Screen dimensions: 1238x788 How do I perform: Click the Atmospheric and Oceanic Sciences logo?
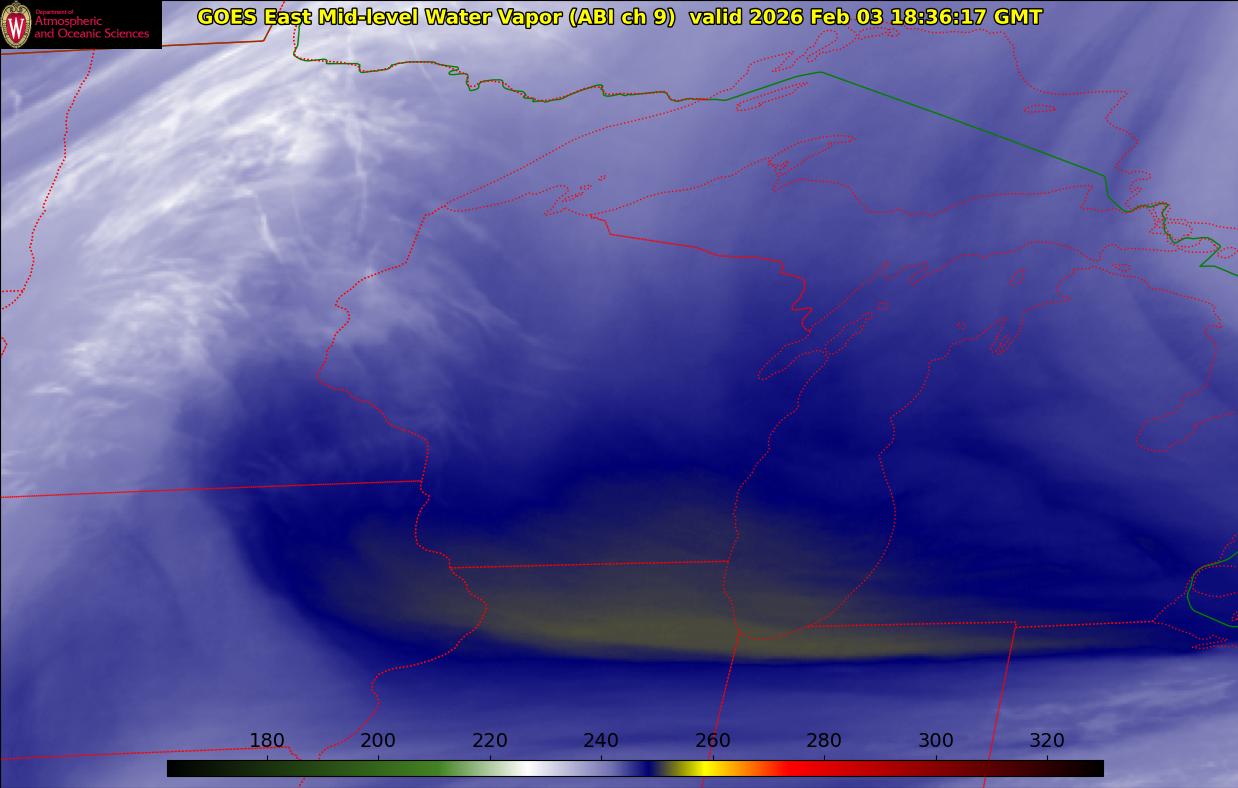click(x=80, y=24)
